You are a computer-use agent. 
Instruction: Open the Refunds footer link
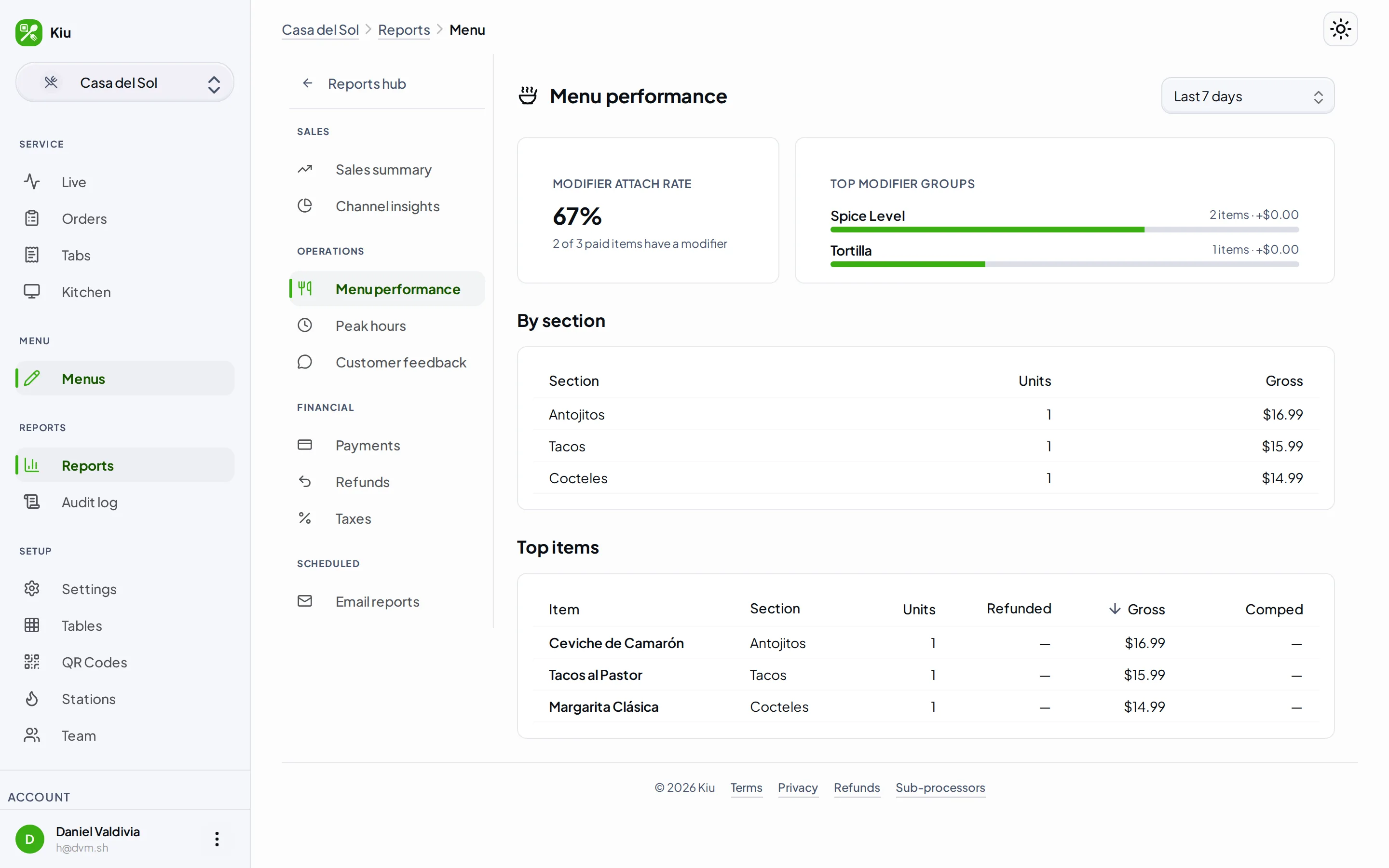click(857, 787)
